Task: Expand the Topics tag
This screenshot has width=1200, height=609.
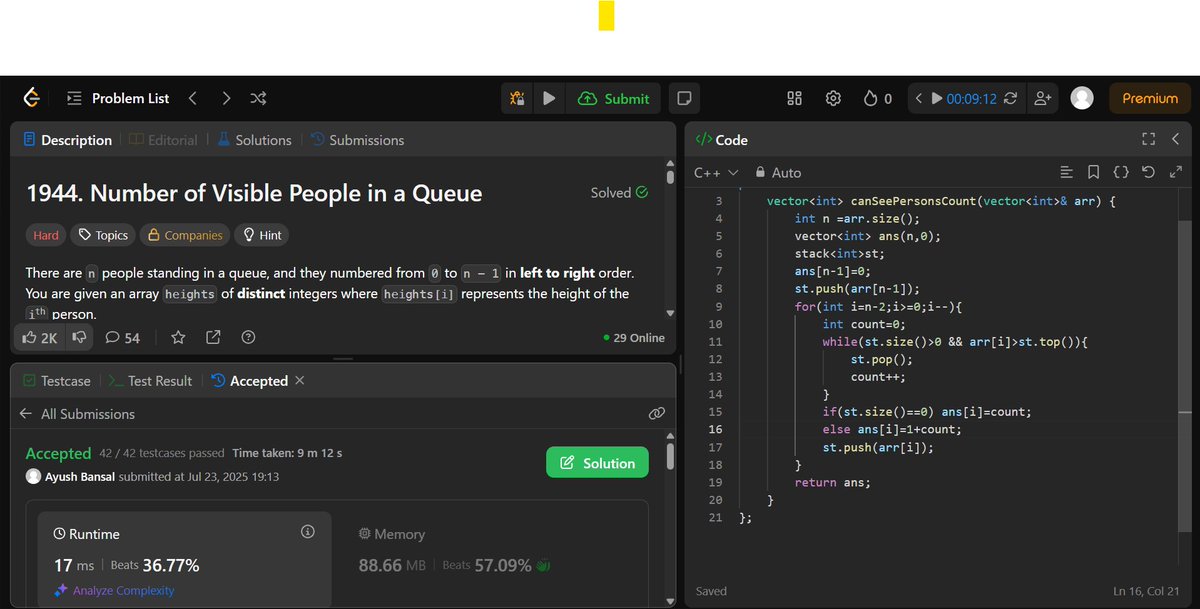Action: 103,235
